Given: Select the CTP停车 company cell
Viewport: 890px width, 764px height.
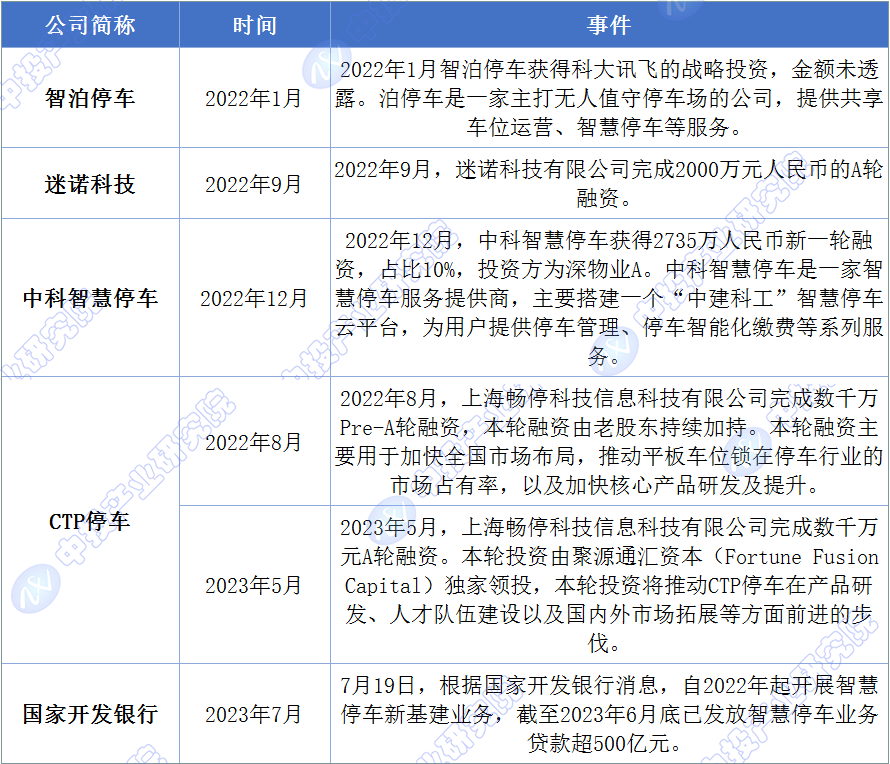Looking at the screenshot, I should click(90, 521).
